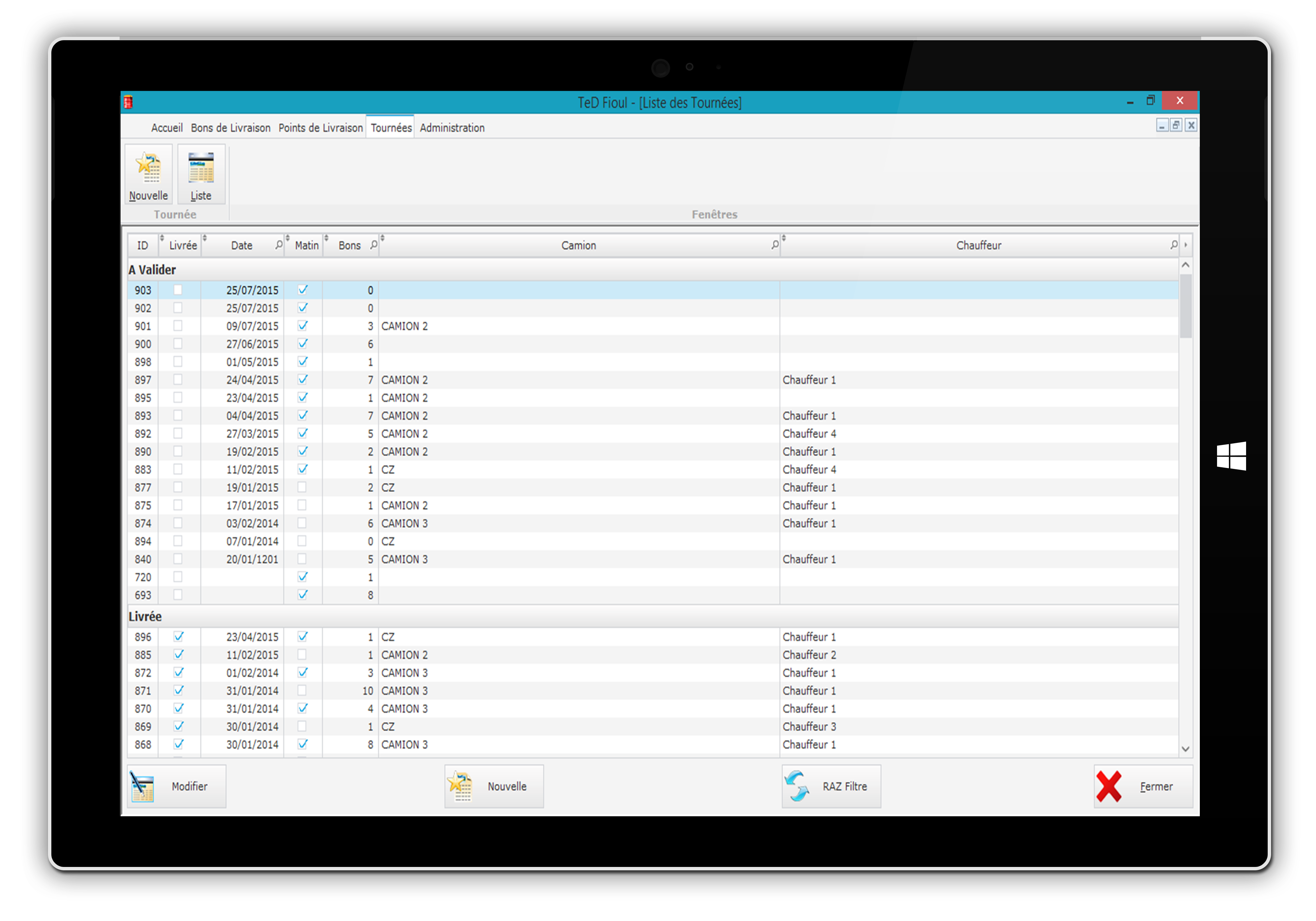Check Livrée box for tournée 901
Image resolution: width=1316 pixels, height=921 pixels.
pyautogui.click(x=178, y=326)
